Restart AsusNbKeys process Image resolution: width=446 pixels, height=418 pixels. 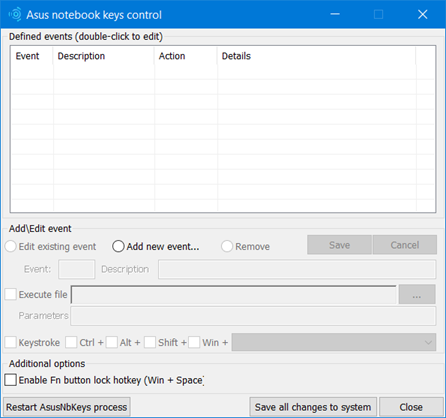coord(67,407)
